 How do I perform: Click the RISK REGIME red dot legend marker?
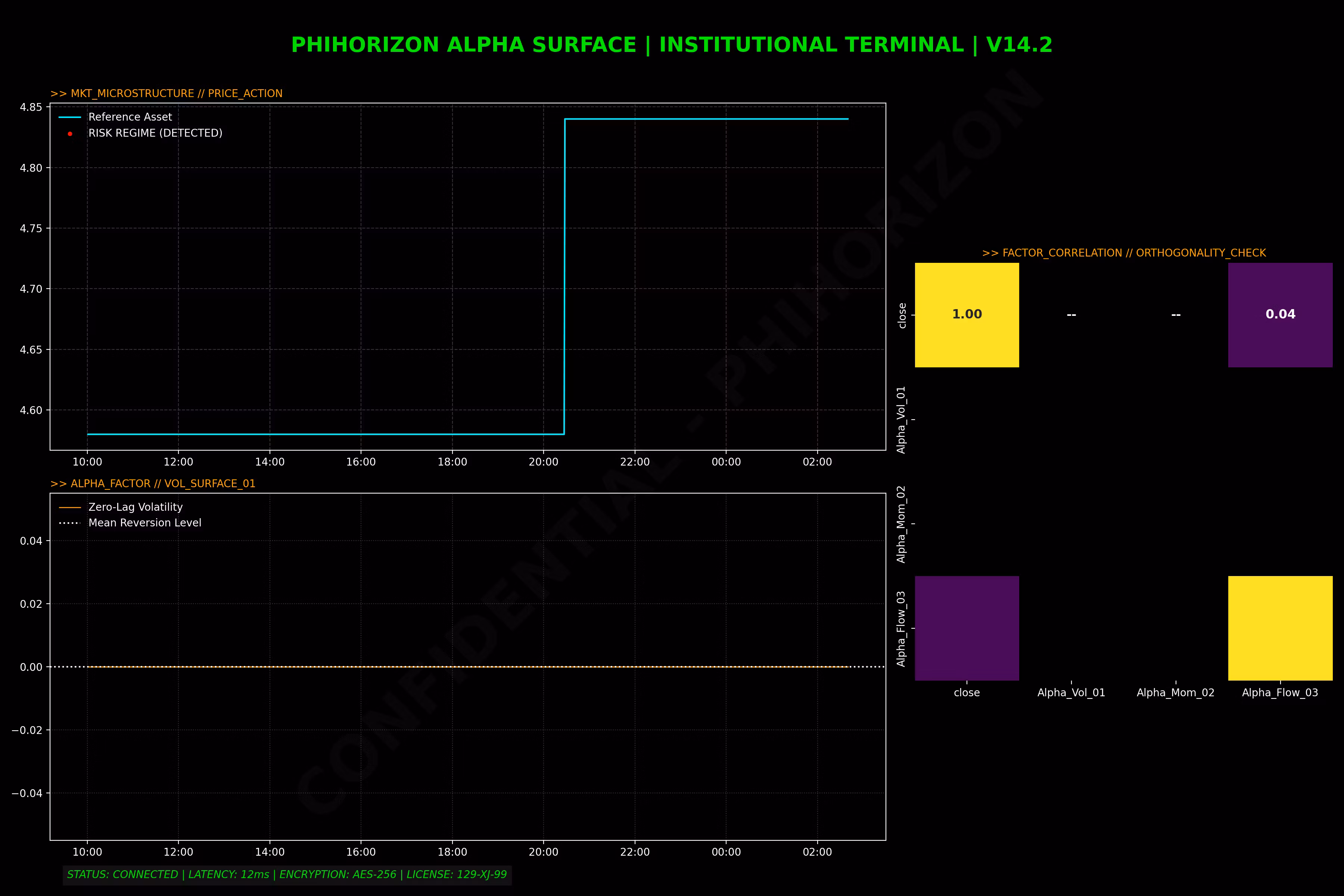[x=70, y=134]
